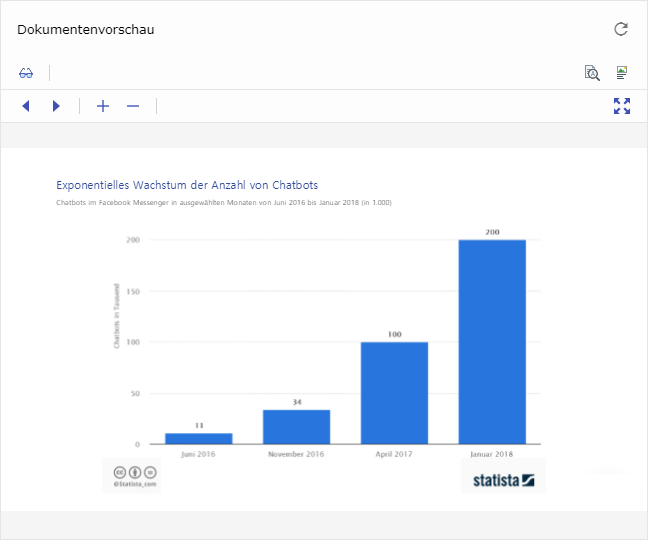The height and width of the screenshot is (540, 648).
Task: Click the 200 value label above bar
Action: (x=492, y=232)
